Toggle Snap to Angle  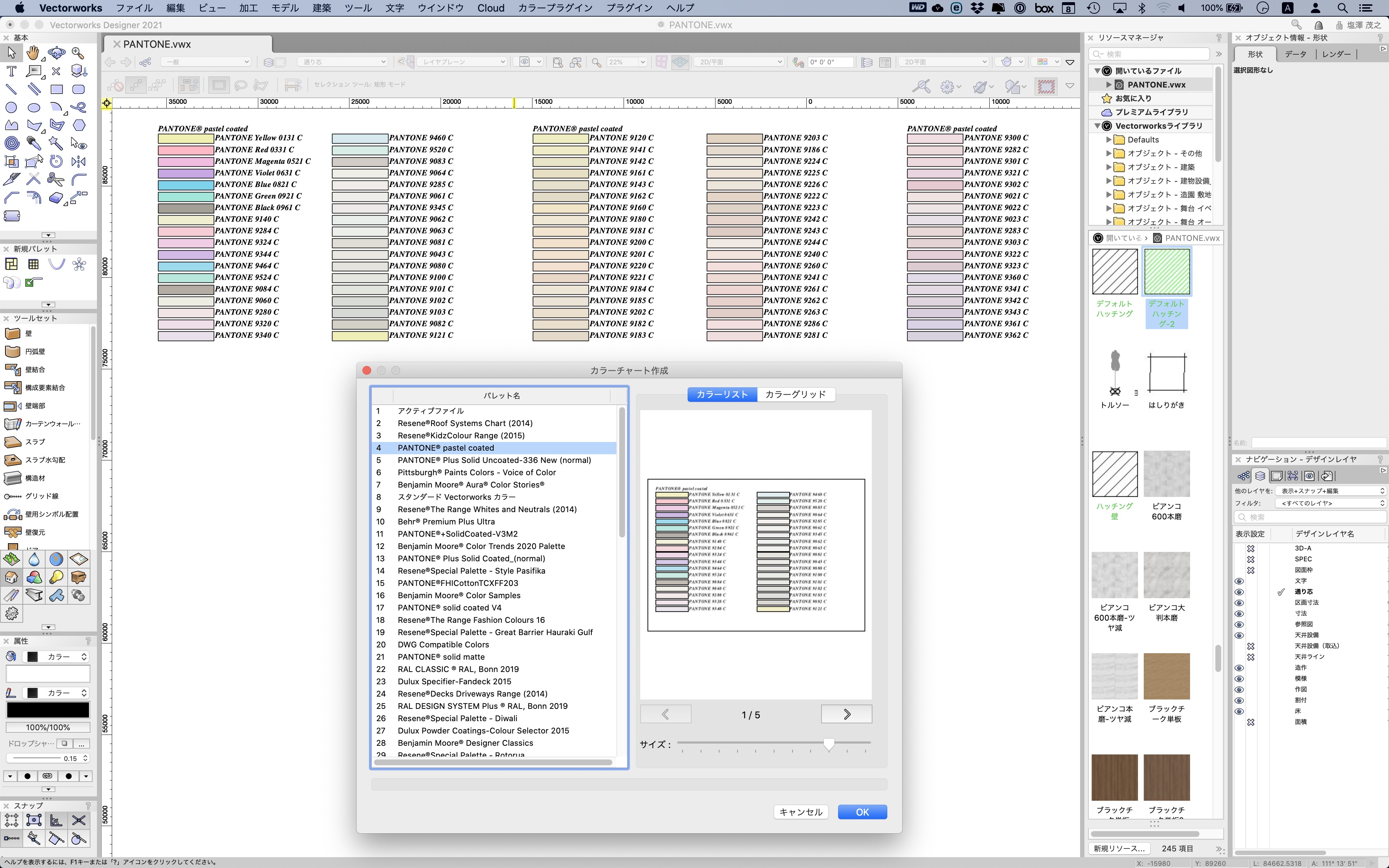coord(56,820)
